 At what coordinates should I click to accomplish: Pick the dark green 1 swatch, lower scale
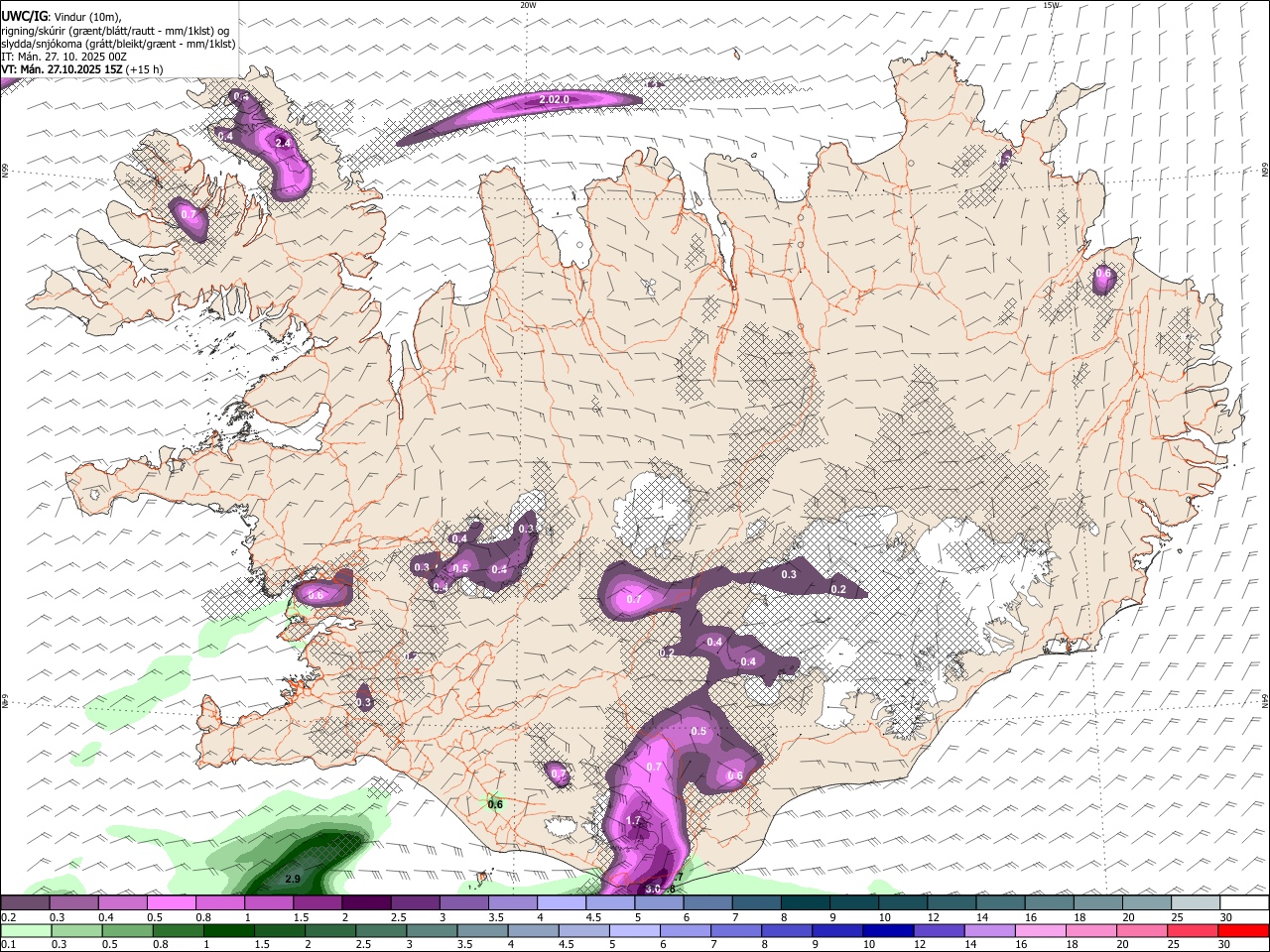[229, 930]
